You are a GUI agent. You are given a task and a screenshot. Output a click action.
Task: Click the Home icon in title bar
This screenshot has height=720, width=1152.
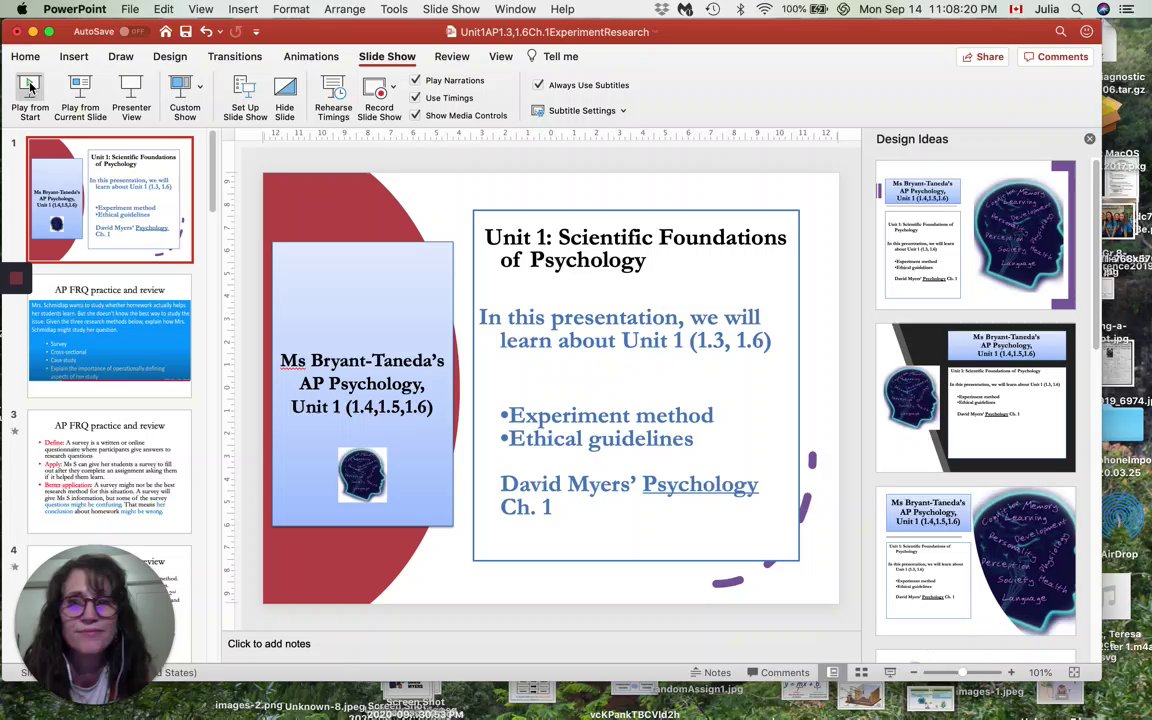[166, 32]
